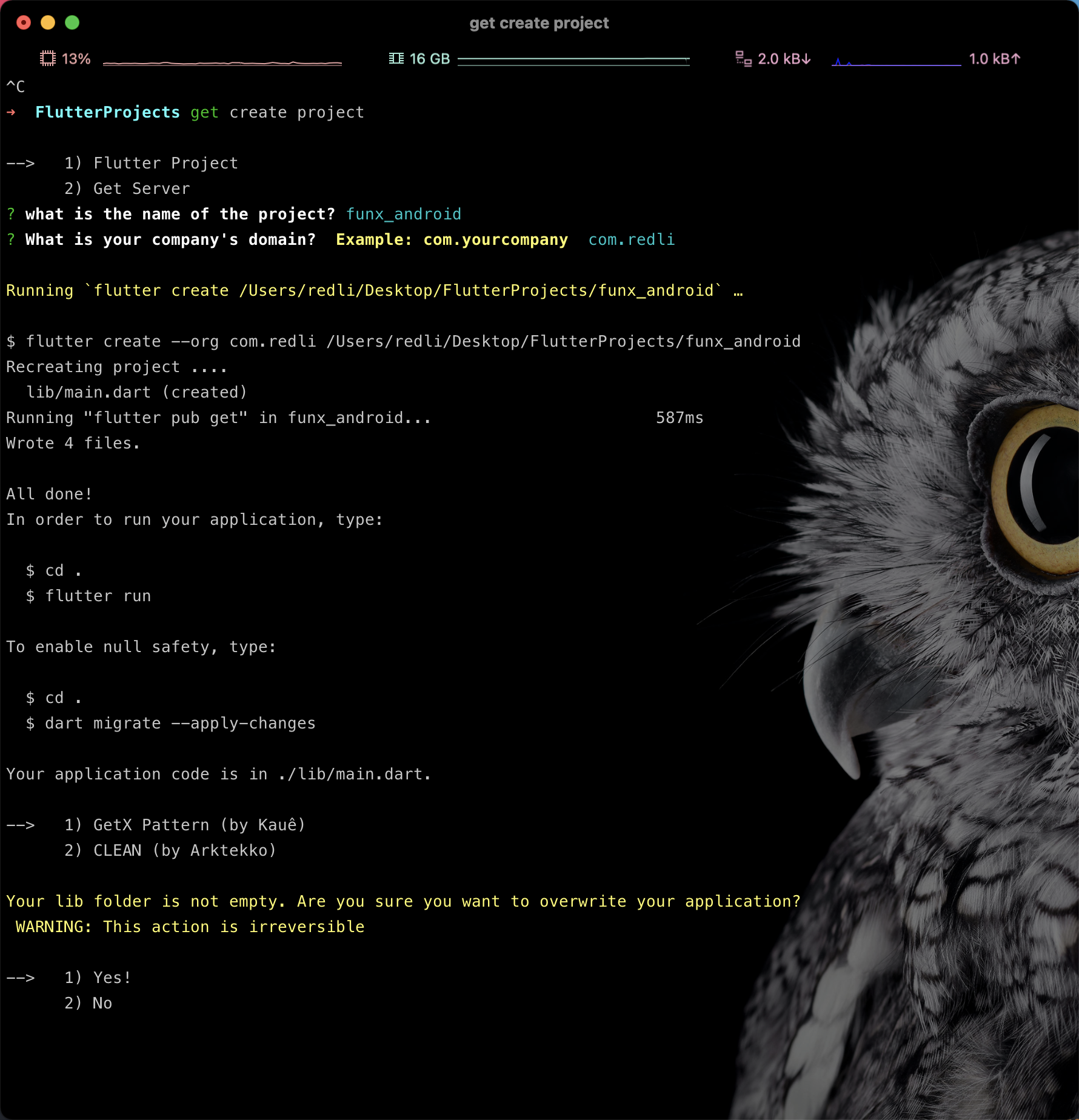Click the '-->' selector beside GetX Pattern
The height and width of the screenshot is (1120, 1079).
(21, 825)
